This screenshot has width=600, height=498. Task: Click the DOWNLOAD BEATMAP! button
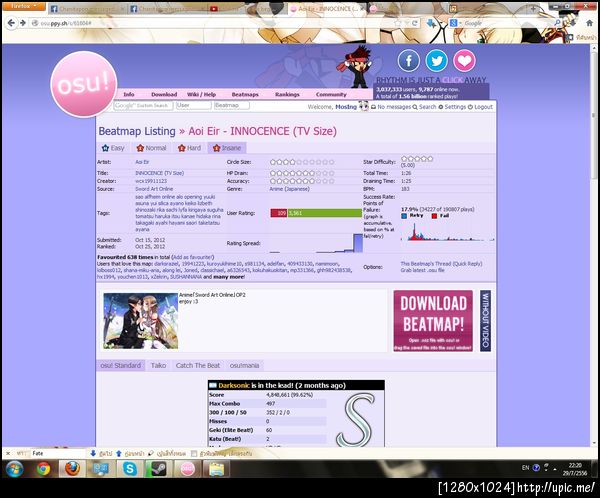click(x=433, y=321)
